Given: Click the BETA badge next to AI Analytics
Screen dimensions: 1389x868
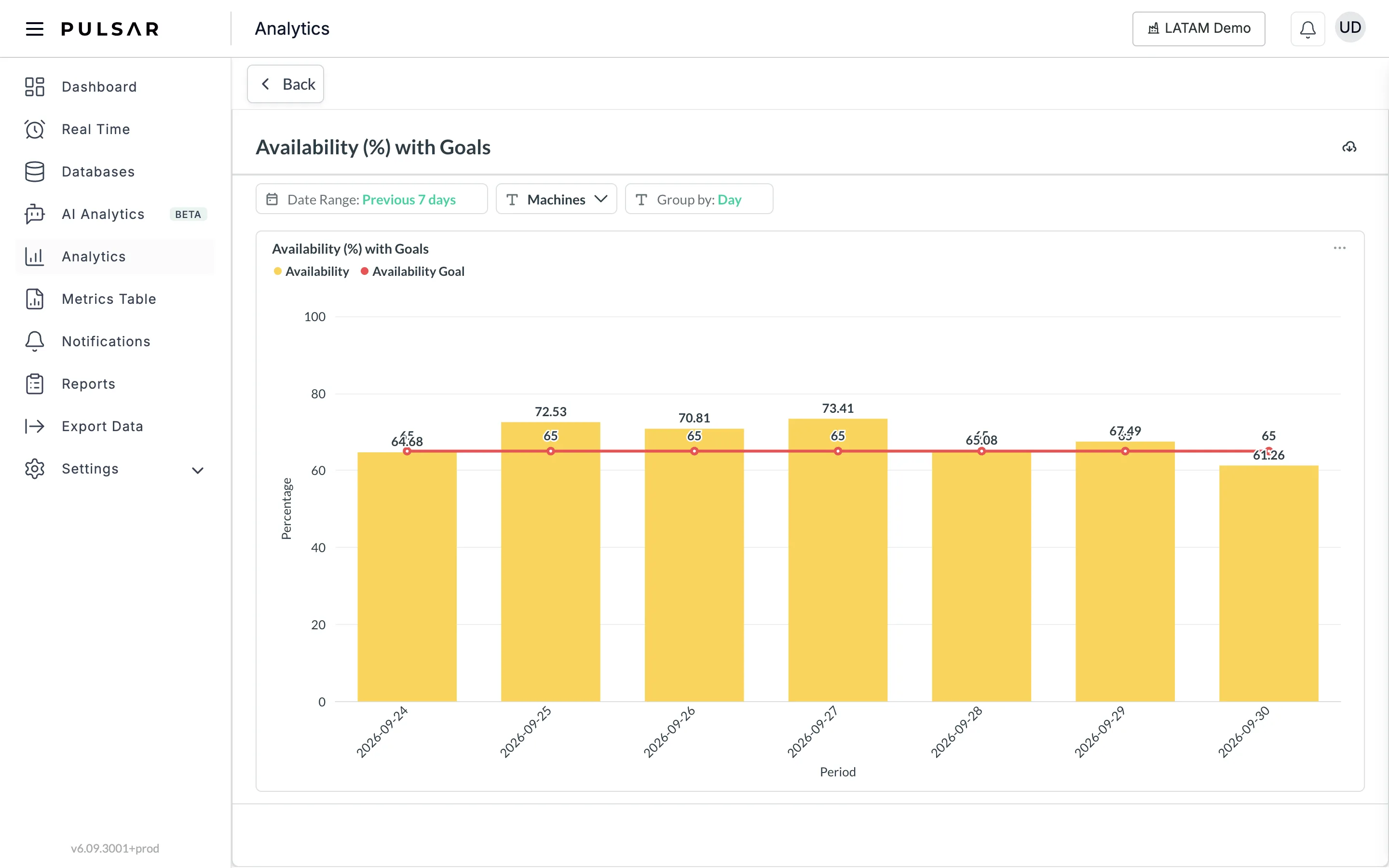Looking at the screenshot, I should (188, 214).
